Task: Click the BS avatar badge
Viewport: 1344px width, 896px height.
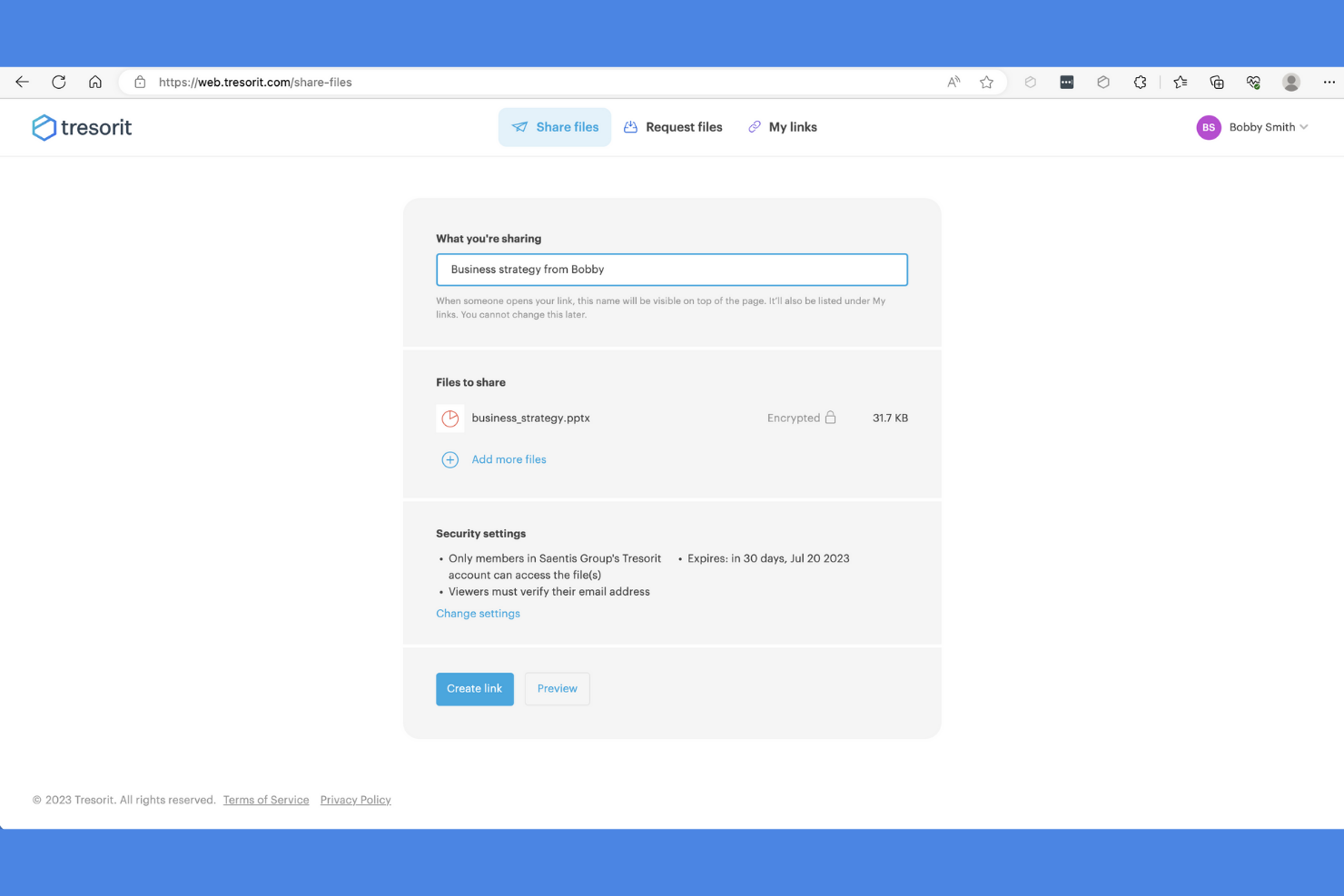Action: (x=1209, y=127)
